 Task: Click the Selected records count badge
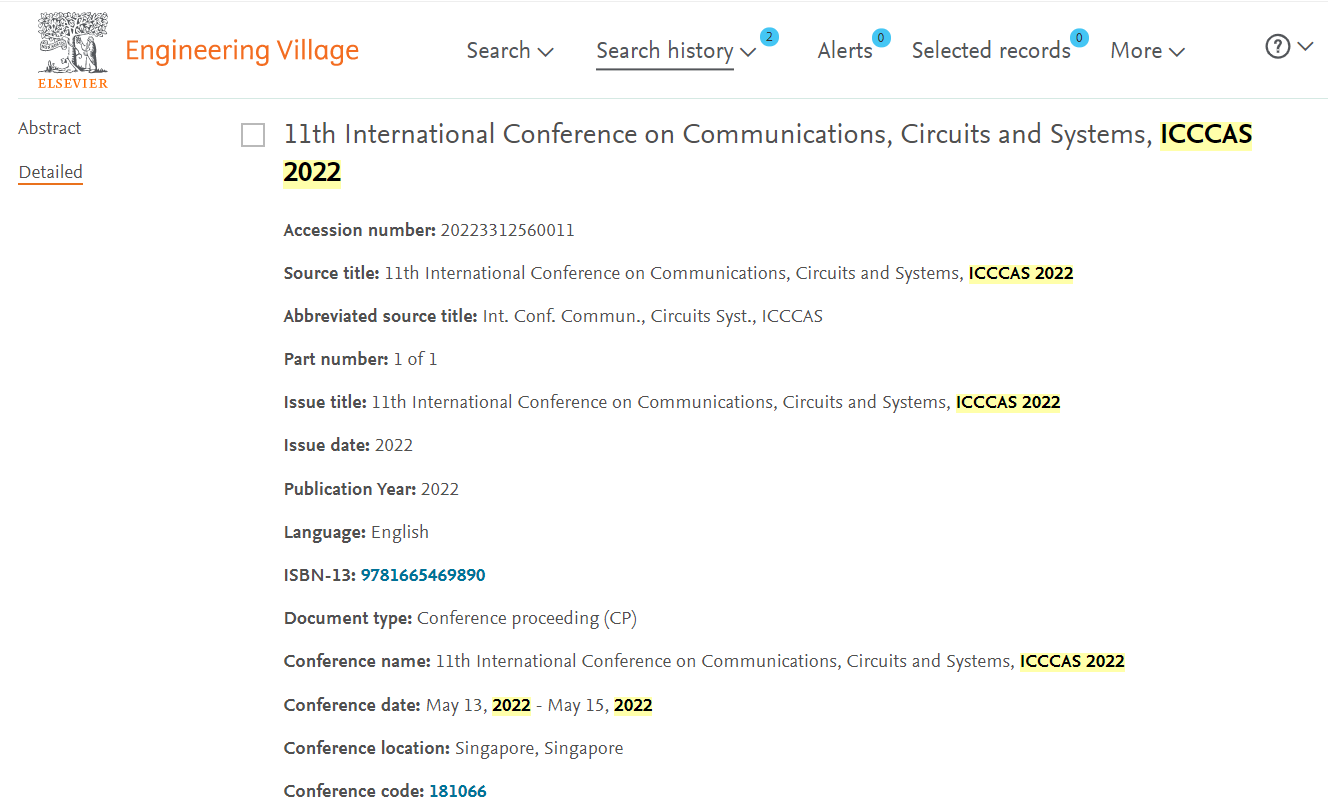point(1079,38)
